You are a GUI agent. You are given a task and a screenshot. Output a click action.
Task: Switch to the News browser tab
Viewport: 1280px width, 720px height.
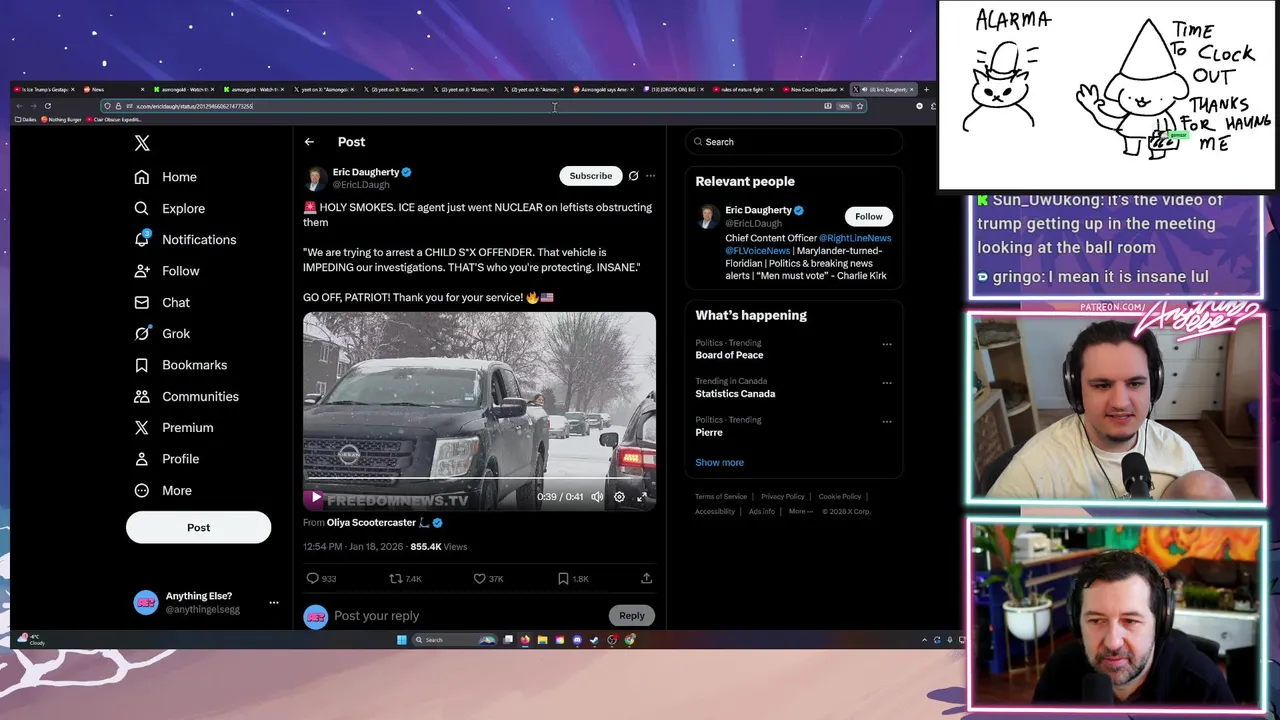[114, 90]
